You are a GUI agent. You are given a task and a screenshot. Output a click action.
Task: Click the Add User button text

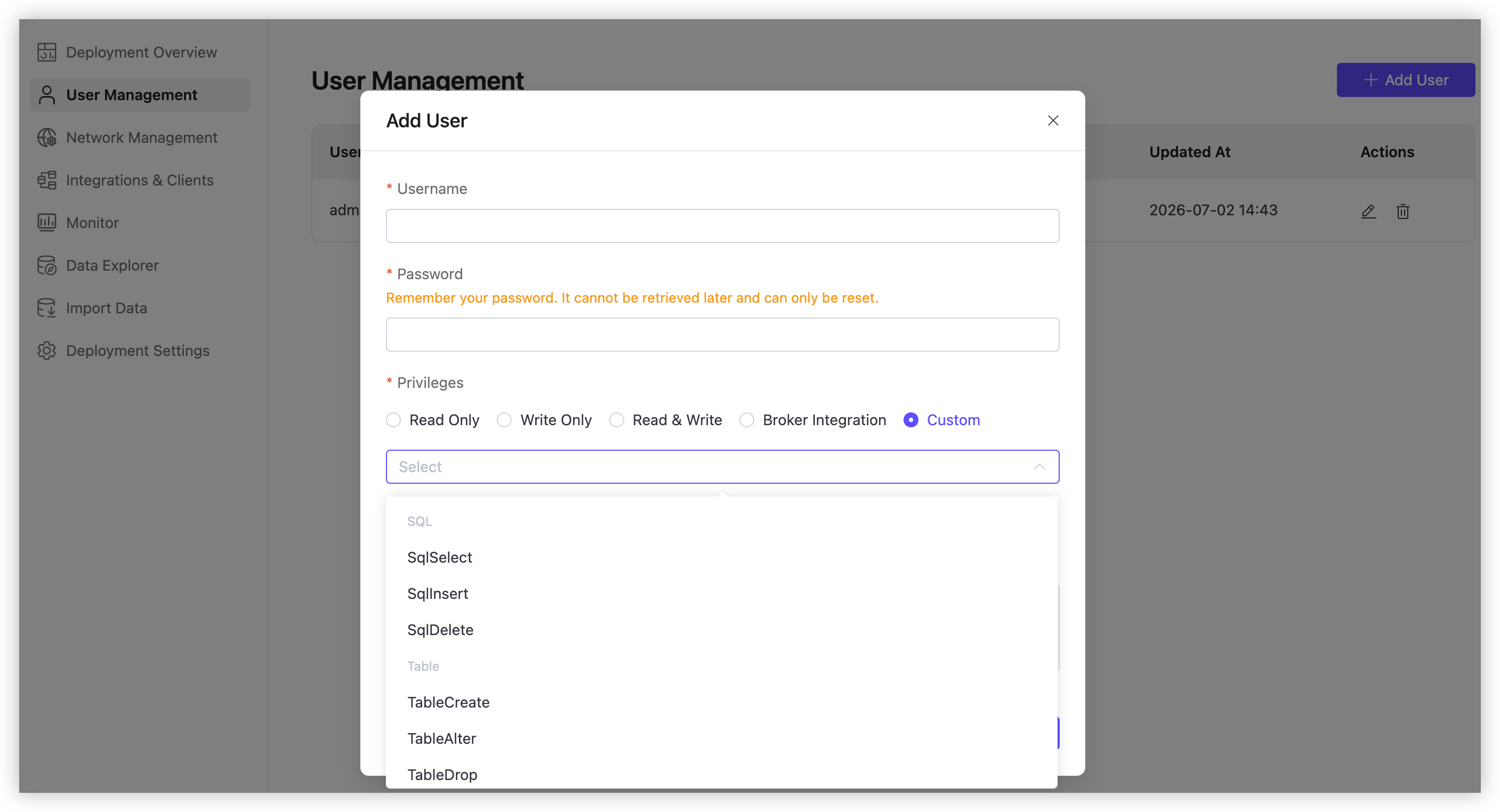(1416, 80)
